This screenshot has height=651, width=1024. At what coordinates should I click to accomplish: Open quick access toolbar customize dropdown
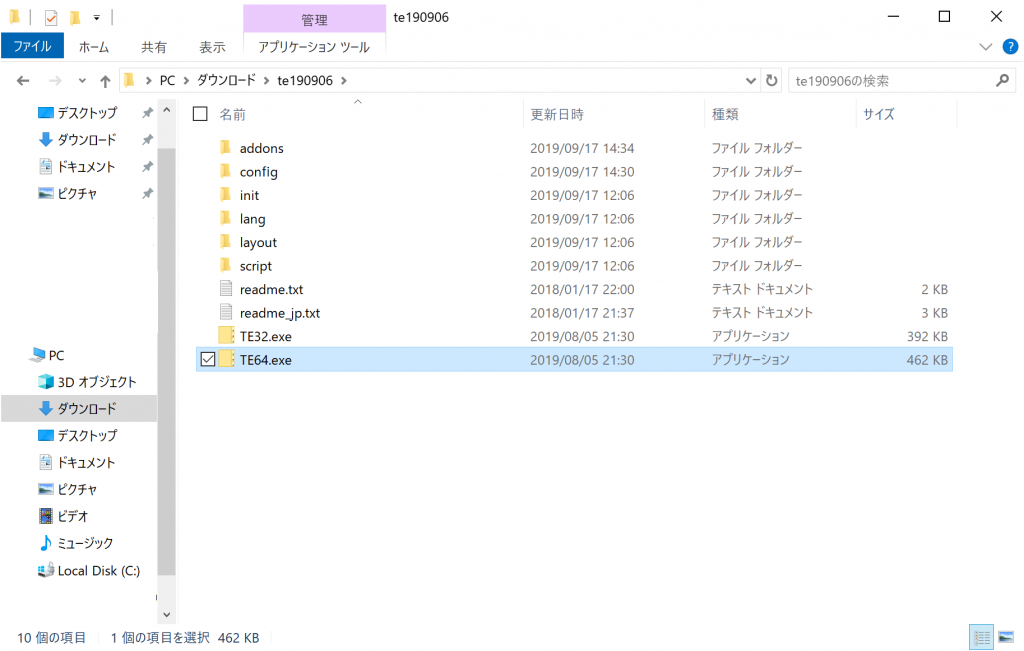(x=97, y=18)
